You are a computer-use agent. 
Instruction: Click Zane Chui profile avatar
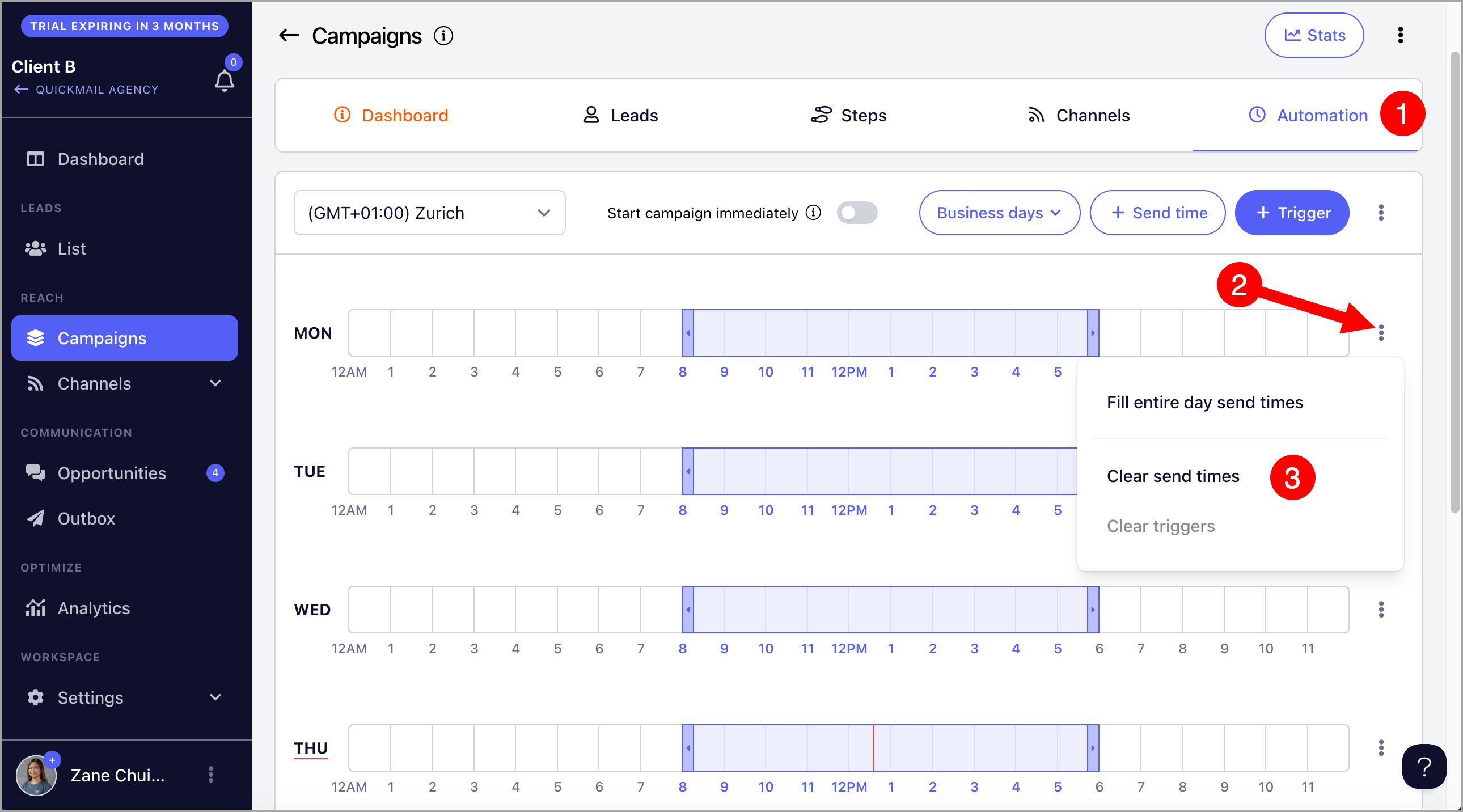pyautogui.click(x=36, y=776)
